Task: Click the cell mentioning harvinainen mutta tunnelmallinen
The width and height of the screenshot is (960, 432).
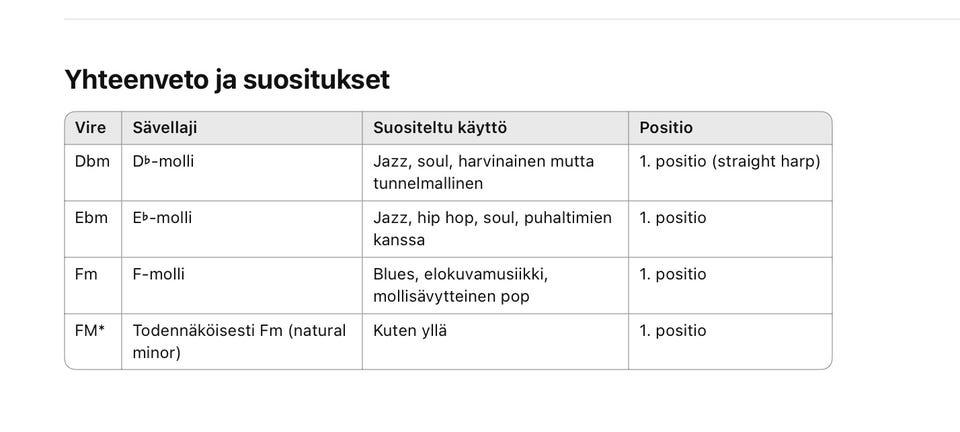Action: [483, 172]
